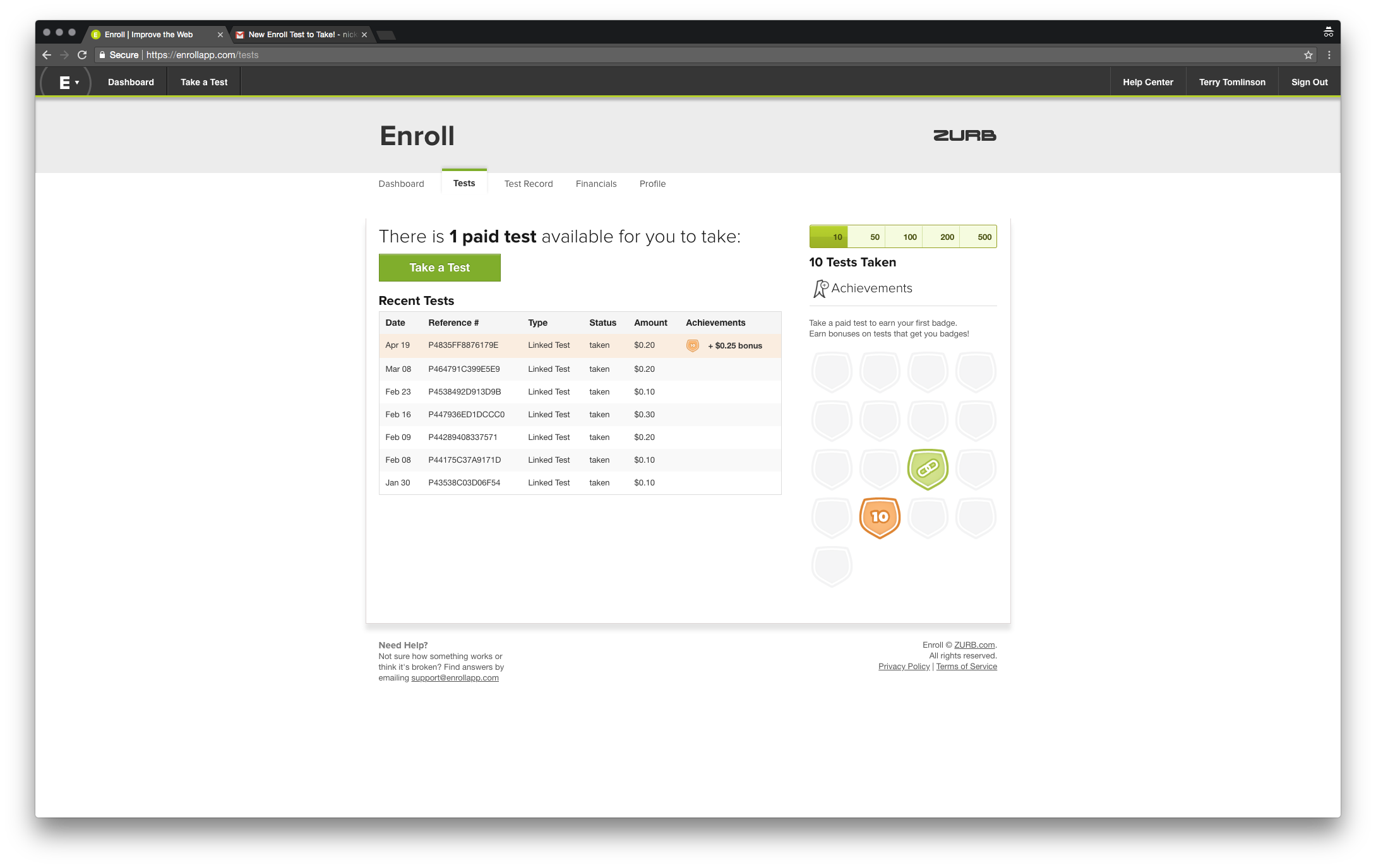The width and height of the screenshot is (1376, 868).
Task: Click the Reference # column header
Action: pos(453,323)
